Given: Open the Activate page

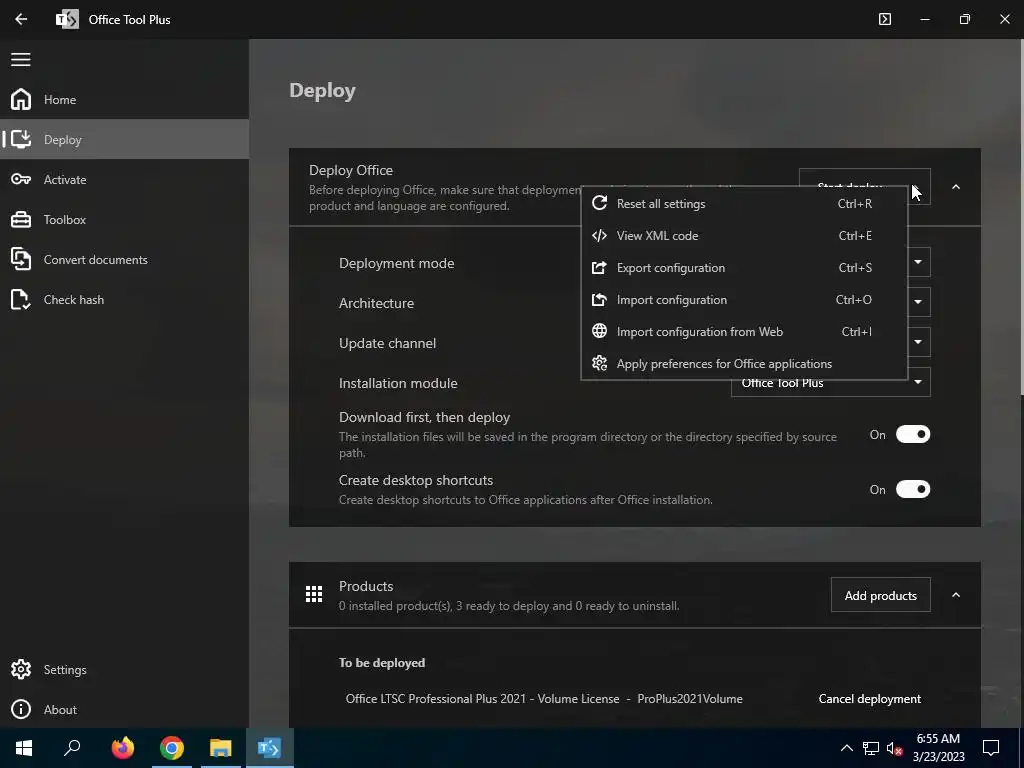Looking at the screenshot, I should [x=124, y=179].
